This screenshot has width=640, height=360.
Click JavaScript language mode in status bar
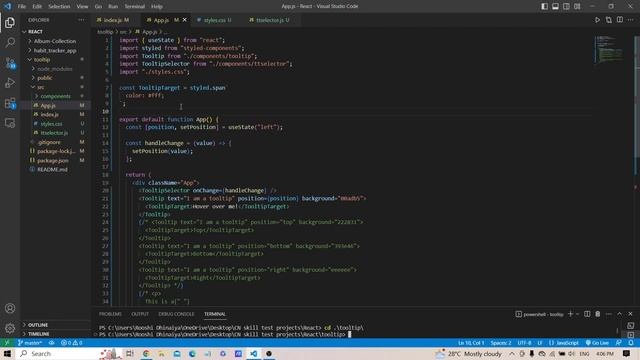point(564,343)
